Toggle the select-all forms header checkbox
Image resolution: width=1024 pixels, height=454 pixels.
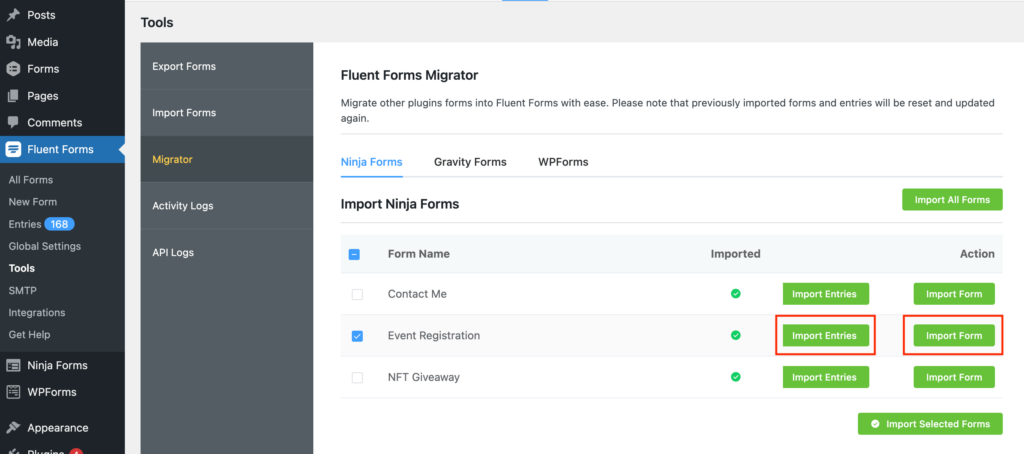(354, 254)
